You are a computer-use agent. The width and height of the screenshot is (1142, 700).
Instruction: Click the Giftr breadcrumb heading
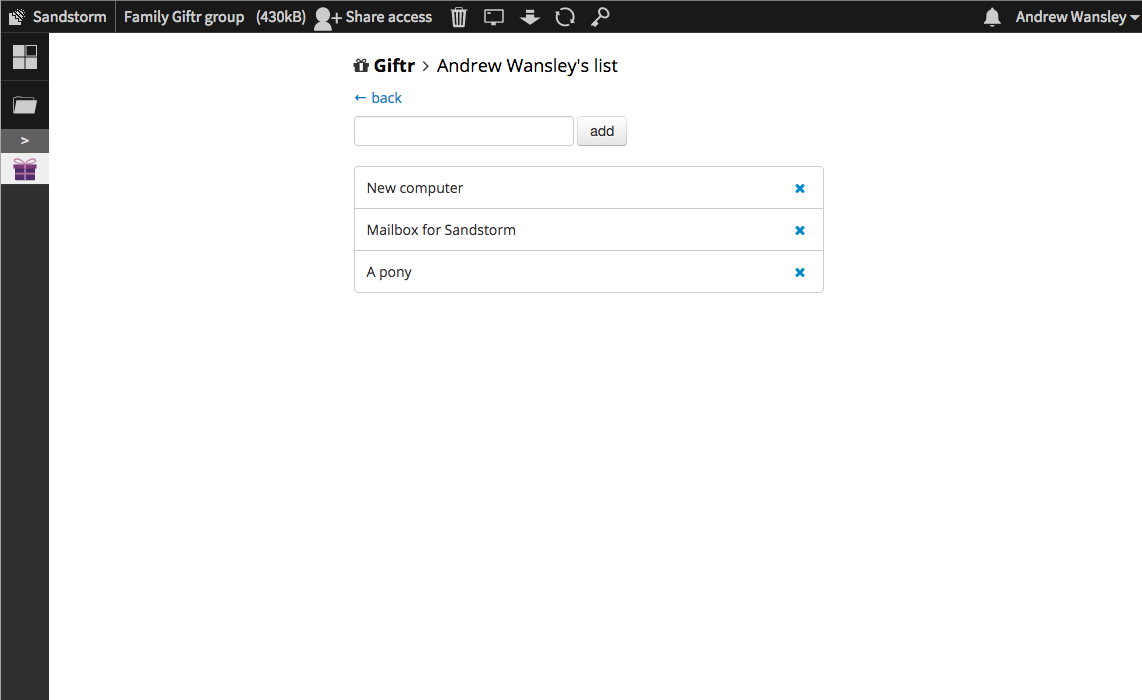[x=384, y=66]
